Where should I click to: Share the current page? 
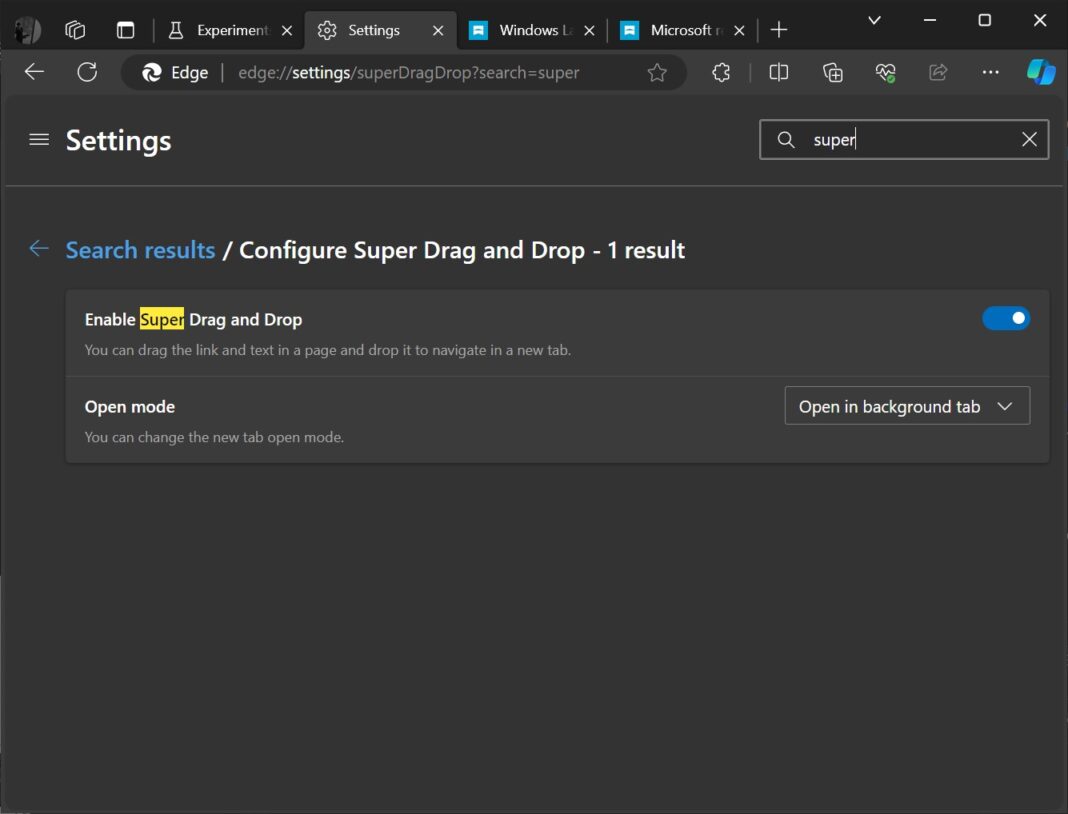click(938, 72)
